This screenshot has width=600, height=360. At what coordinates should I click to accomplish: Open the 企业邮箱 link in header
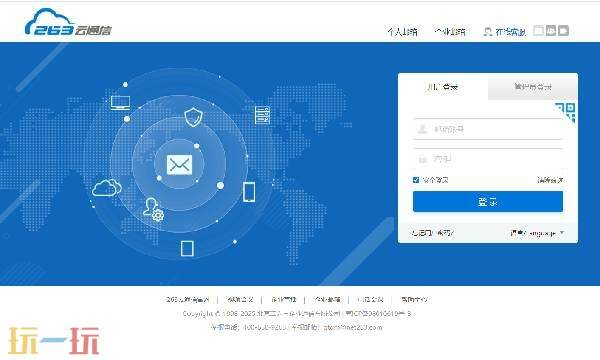(x=450, y=31)
